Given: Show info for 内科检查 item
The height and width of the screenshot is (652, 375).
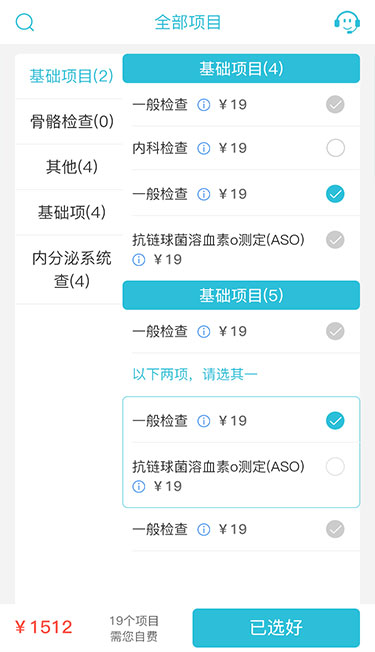Looking at the screenshot, I should pyautogui.click(x=203, y=148).
